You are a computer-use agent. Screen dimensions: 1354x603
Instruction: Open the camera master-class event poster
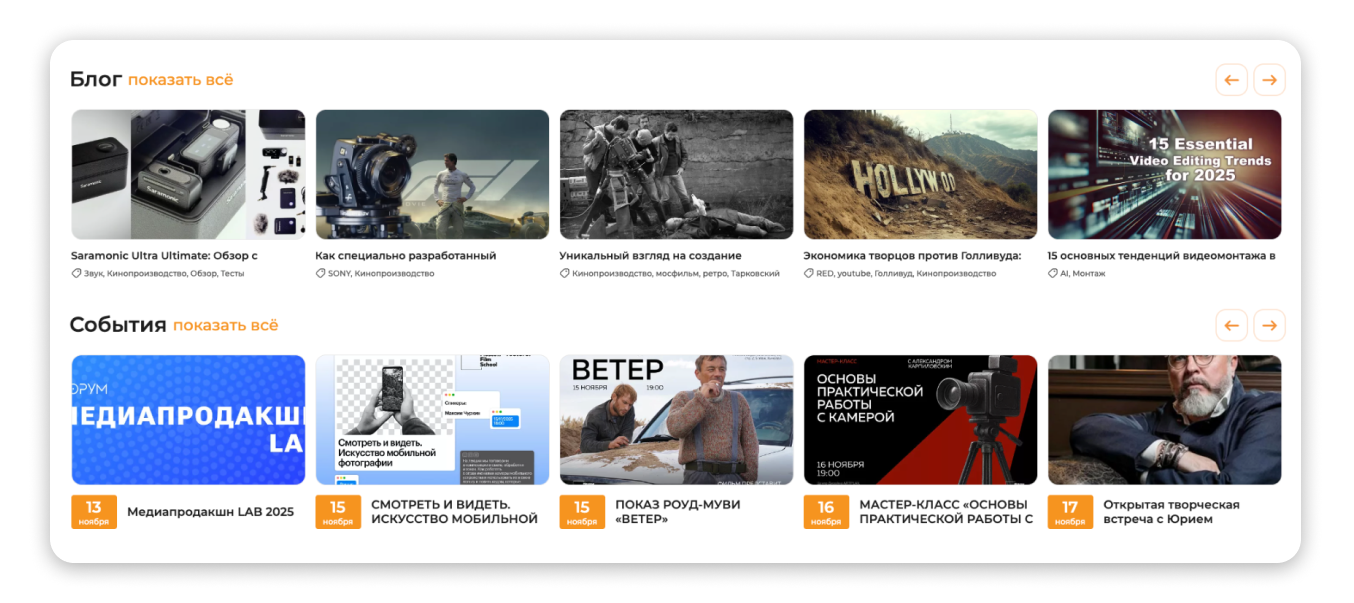[920, 419]
